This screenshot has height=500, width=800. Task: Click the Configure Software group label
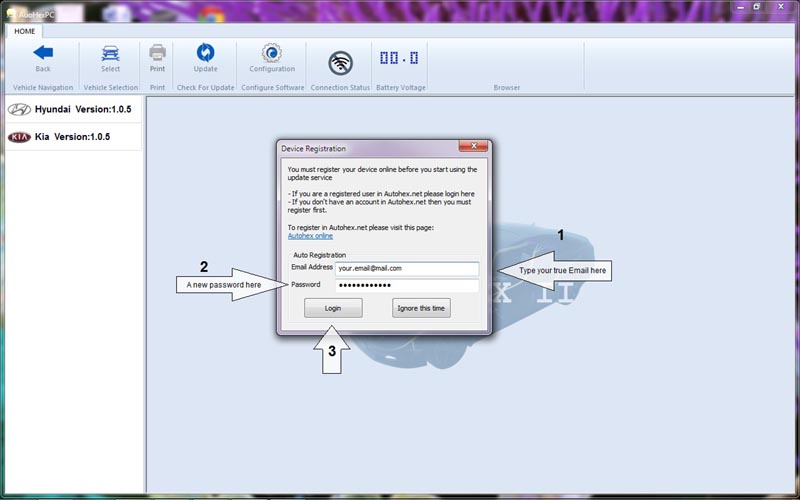pyautogui.click(x=272, y=88)
